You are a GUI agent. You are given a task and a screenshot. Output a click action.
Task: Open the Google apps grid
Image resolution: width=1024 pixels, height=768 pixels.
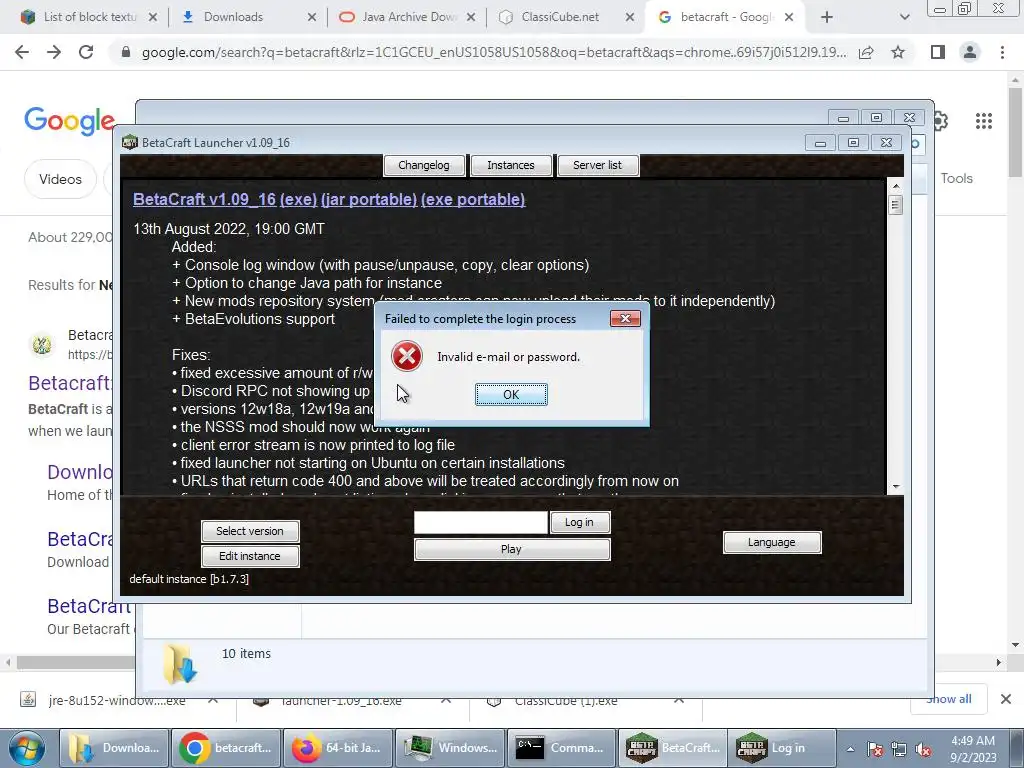[984, 121]
